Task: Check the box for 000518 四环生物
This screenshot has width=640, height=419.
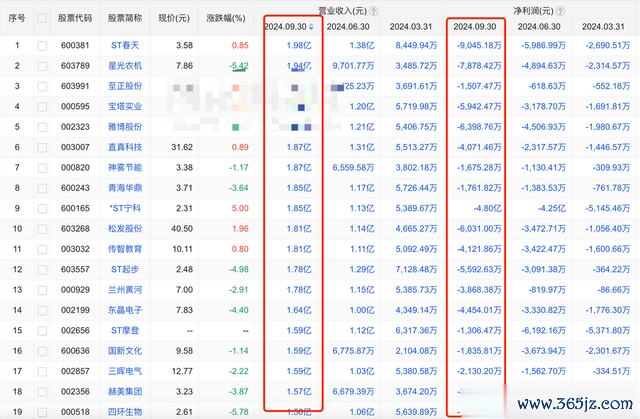Action: (x=42, y=412)
